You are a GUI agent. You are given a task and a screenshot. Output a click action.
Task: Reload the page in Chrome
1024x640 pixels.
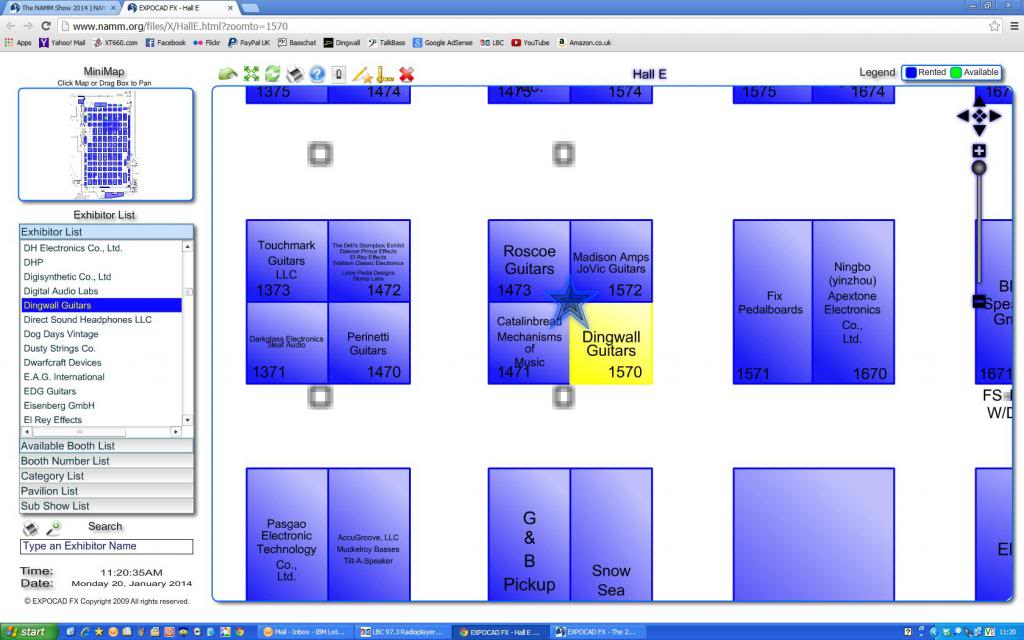(46, 26)
